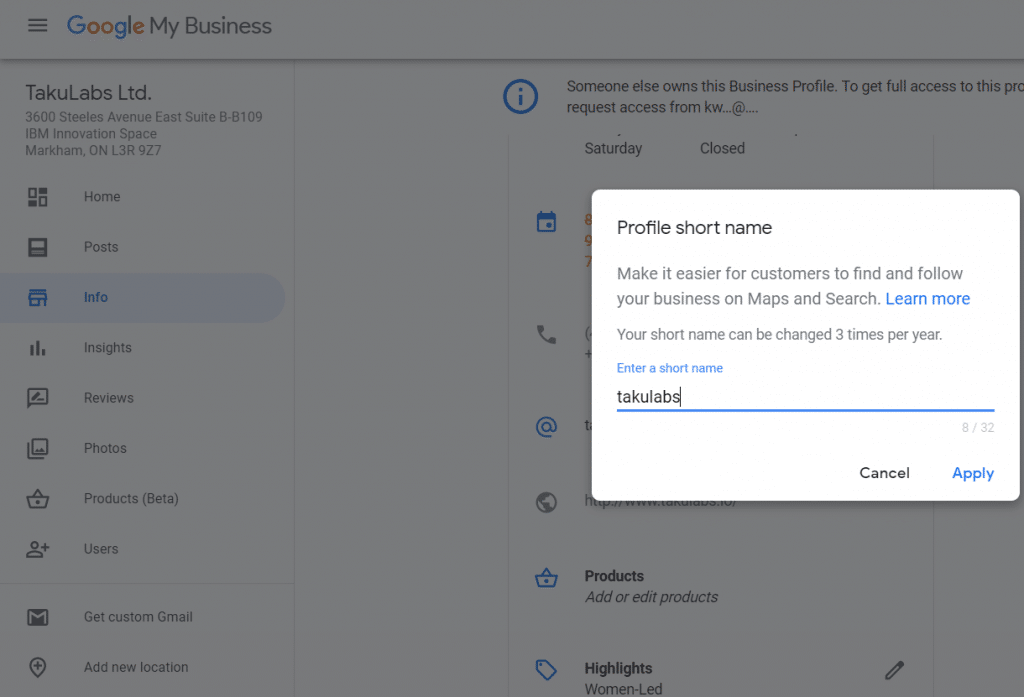Open Posts in the sidebar

pos(101,247)
